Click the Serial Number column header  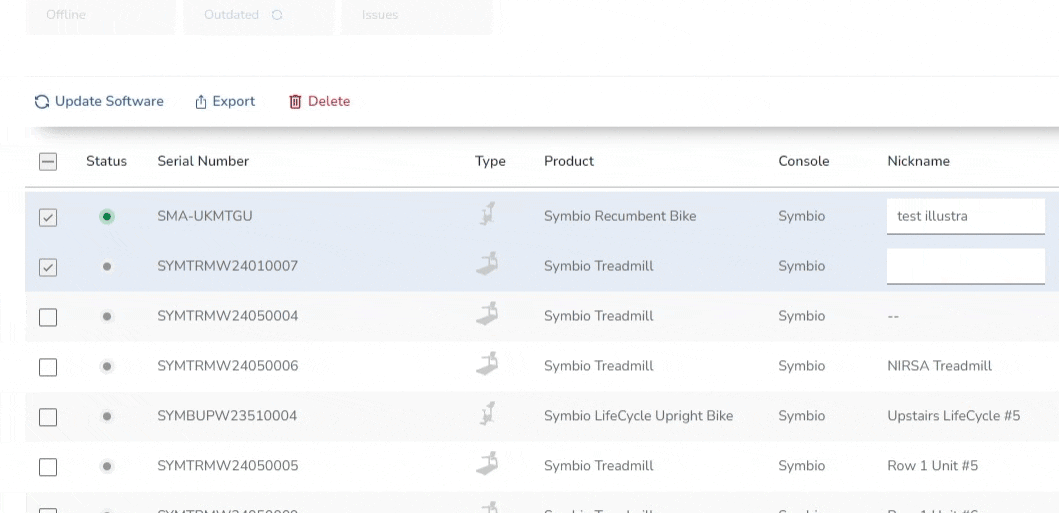(203, 161)
